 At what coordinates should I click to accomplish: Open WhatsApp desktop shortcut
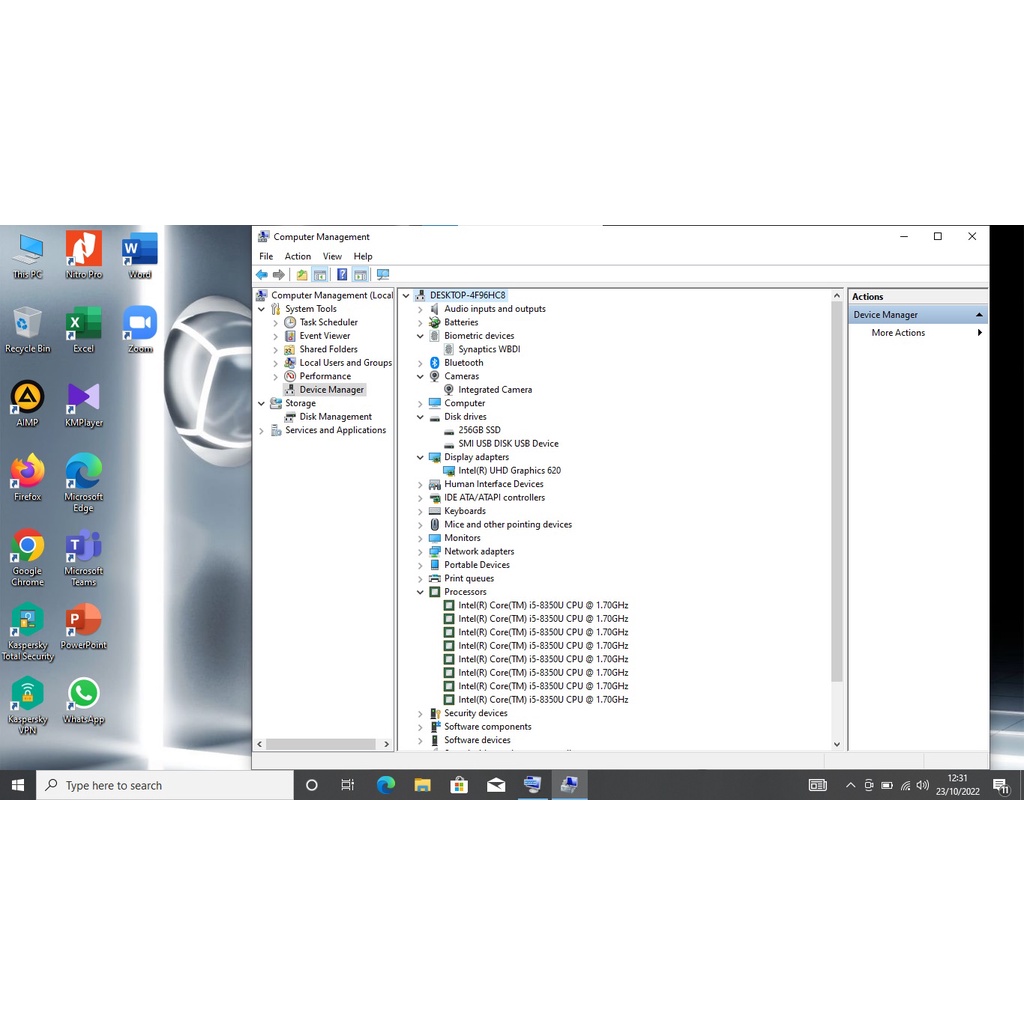pyautogui.click(x=84, y=701)
